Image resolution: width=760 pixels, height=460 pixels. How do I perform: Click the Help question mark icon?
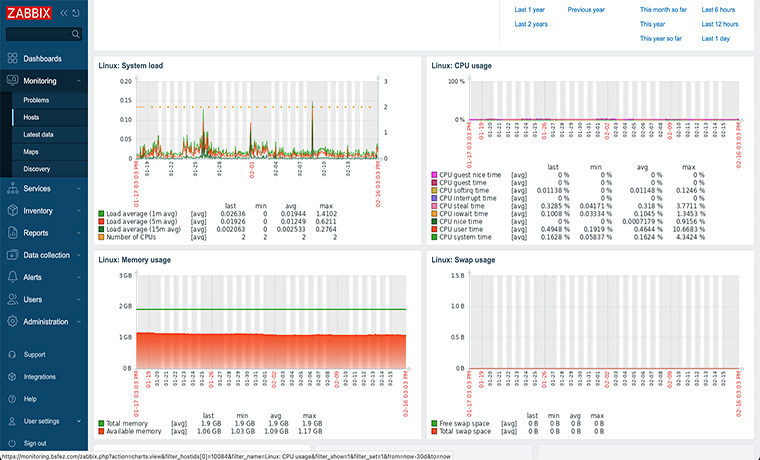pyautogui.click(x=11, y=399)
